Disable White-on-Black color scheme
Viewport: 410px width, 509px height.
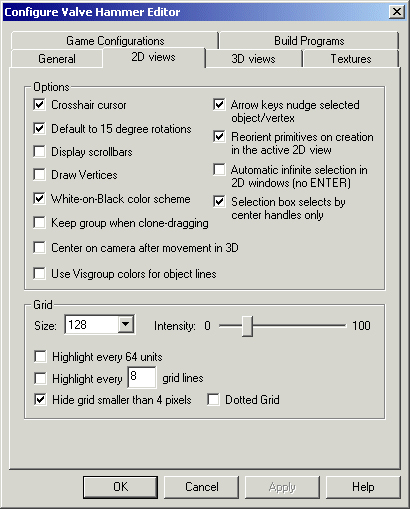click(39, 198)
